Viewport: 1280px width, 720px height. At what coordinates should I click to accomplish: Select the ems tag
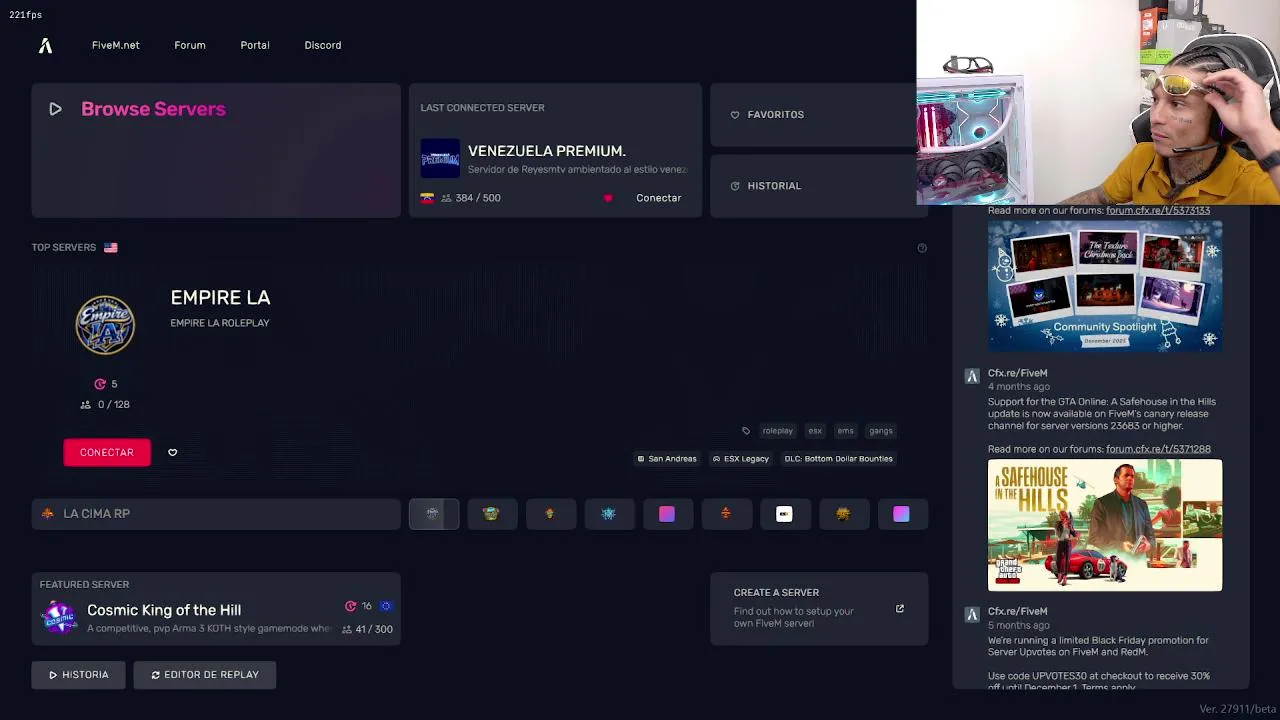click(846, 431)
